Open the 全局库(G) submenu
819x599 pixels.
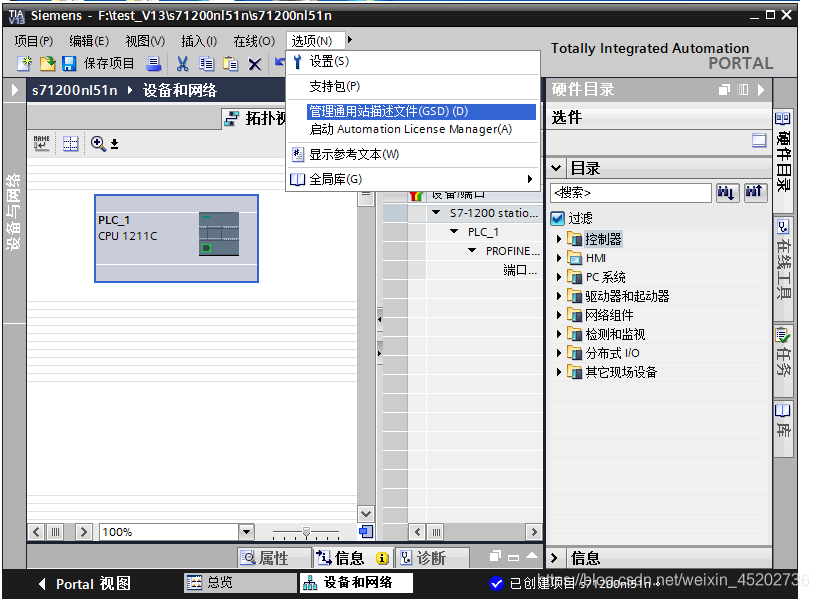[413, 179]
